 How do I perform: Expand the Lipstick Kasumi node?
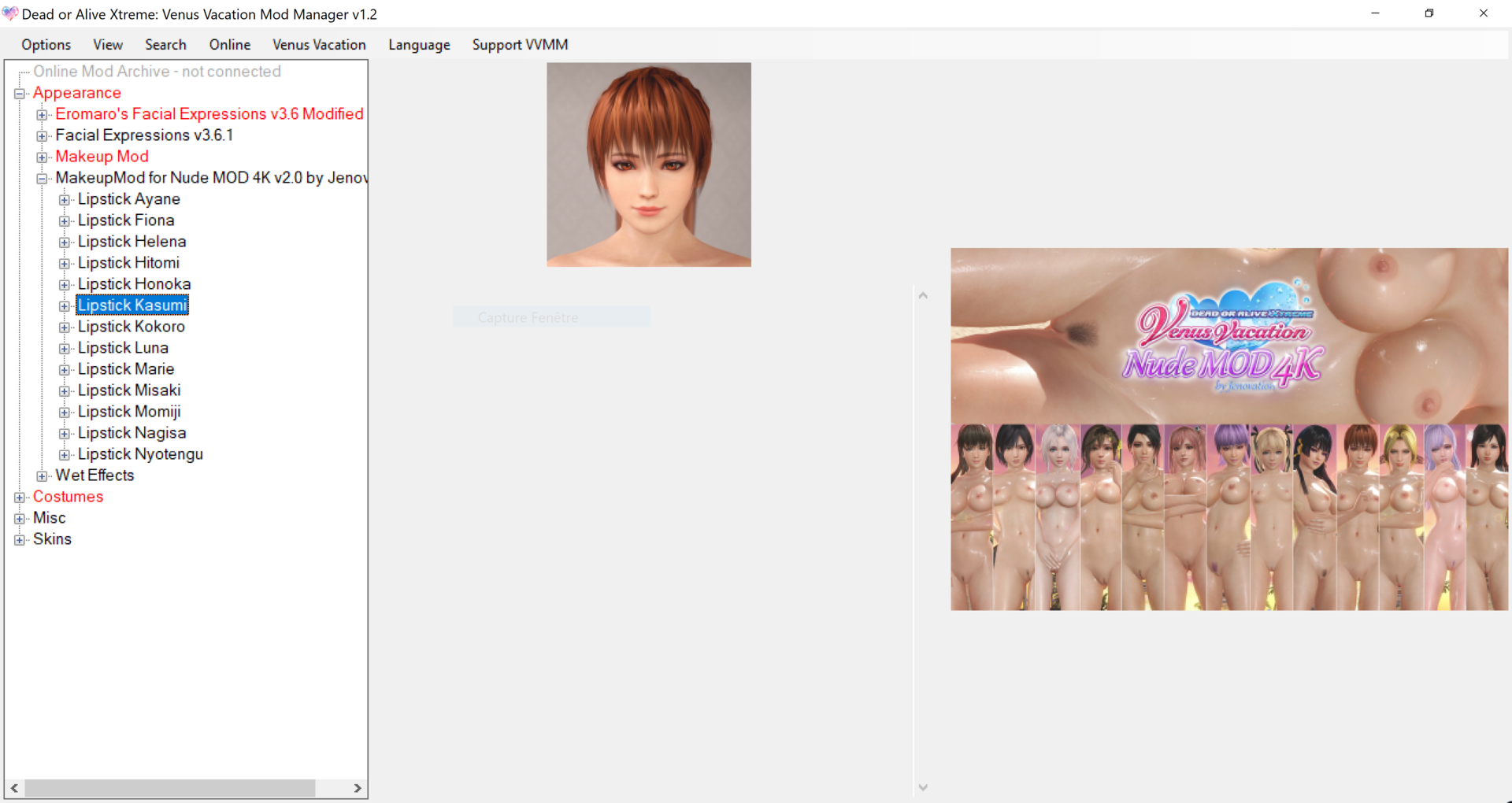coord(65,306)
